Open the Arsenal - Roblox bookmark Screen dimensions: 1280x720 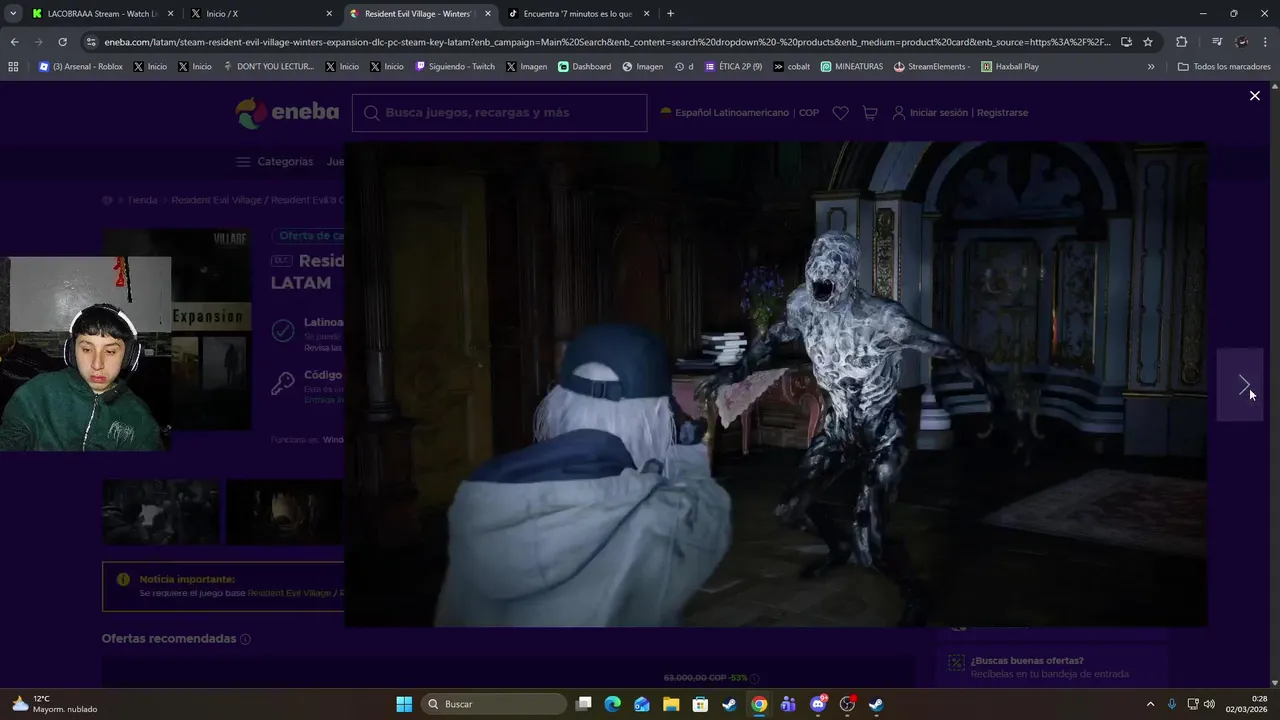click(80, 67)
